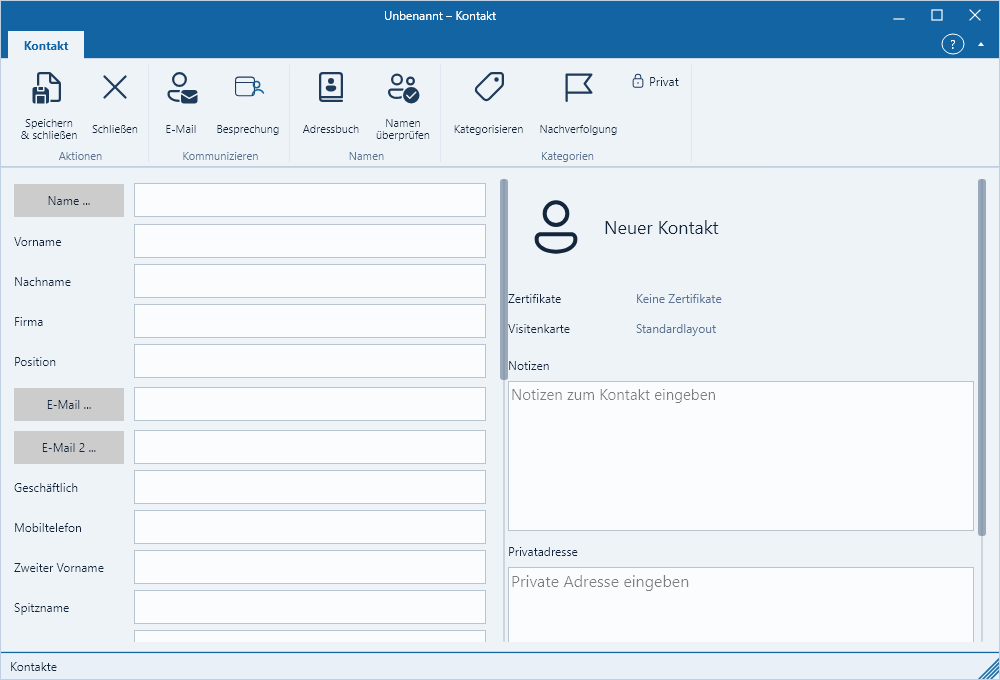Focus the Position input field
Screen dimensions: 1000x680
click(310, 362)
